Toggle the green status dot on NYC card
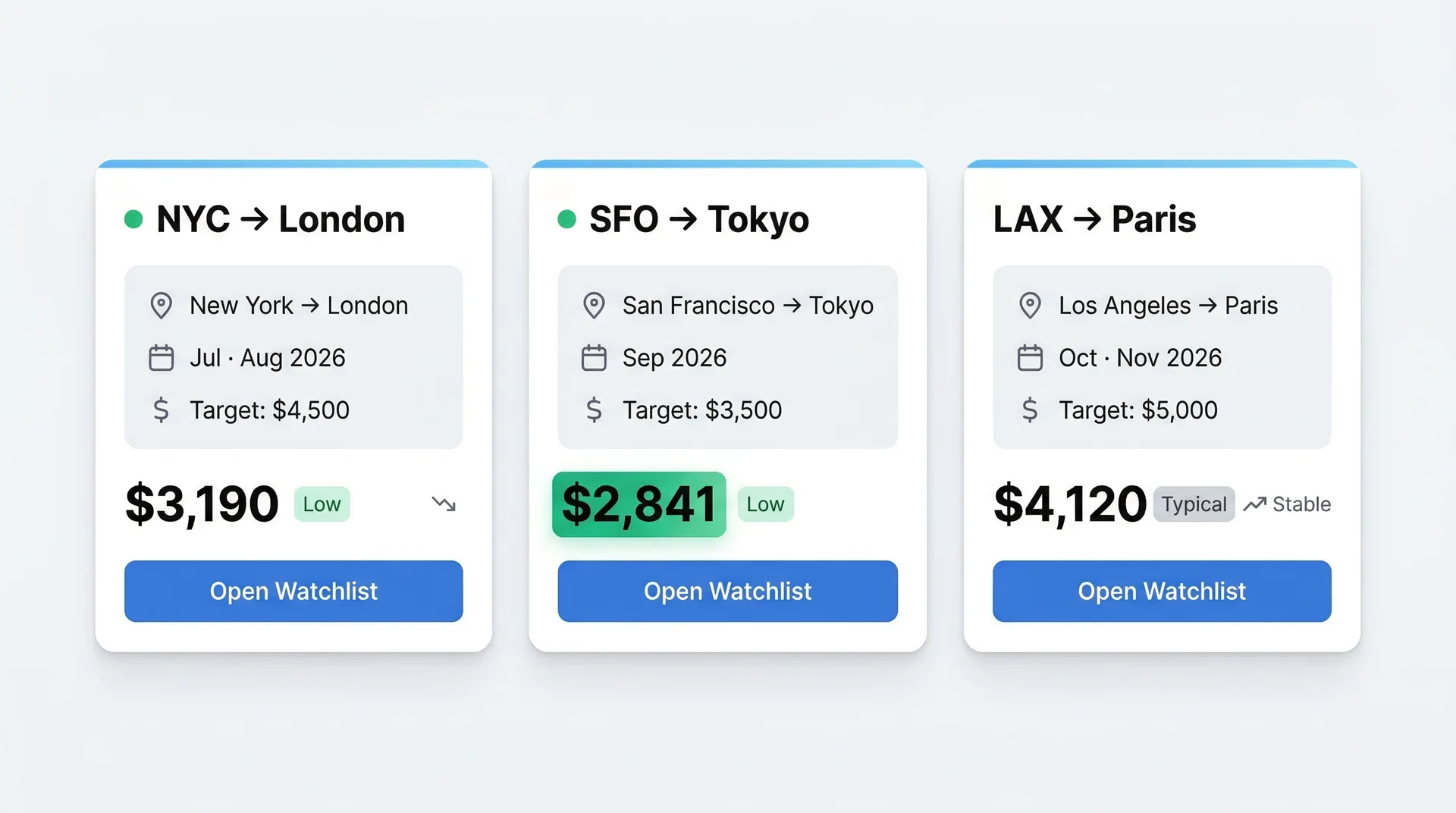The image size is (1456, 813). 133,218
